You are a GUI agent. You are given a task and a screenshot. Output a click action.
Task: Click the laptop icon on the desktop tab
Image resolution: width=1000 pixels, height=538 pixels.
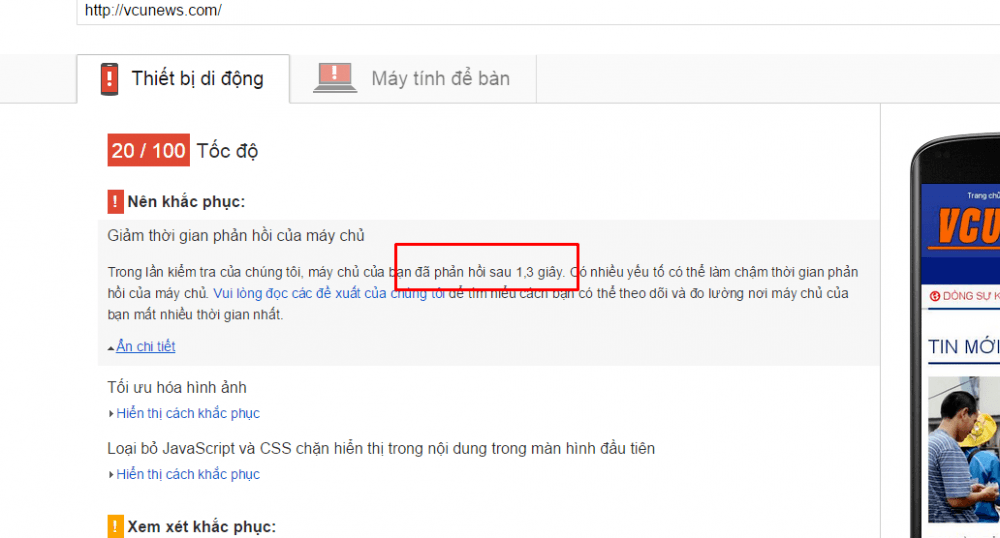[x=335, y=78]
